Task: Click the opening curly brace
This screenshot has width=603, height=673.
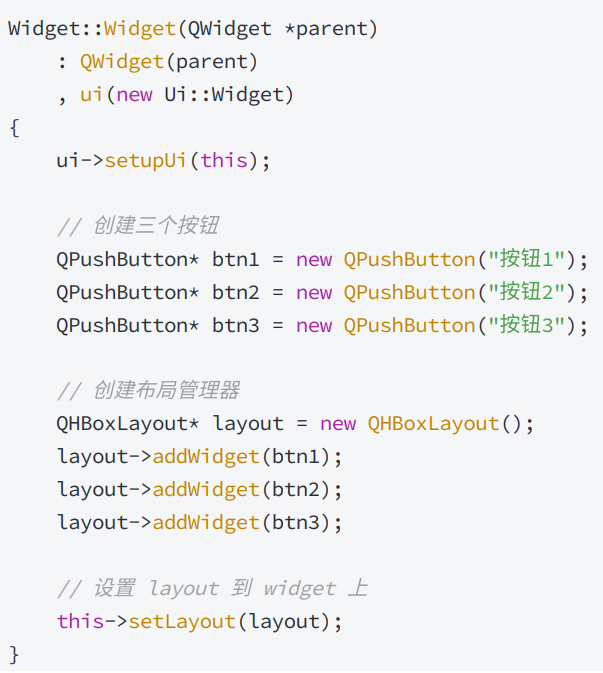Action: [14, 128]
